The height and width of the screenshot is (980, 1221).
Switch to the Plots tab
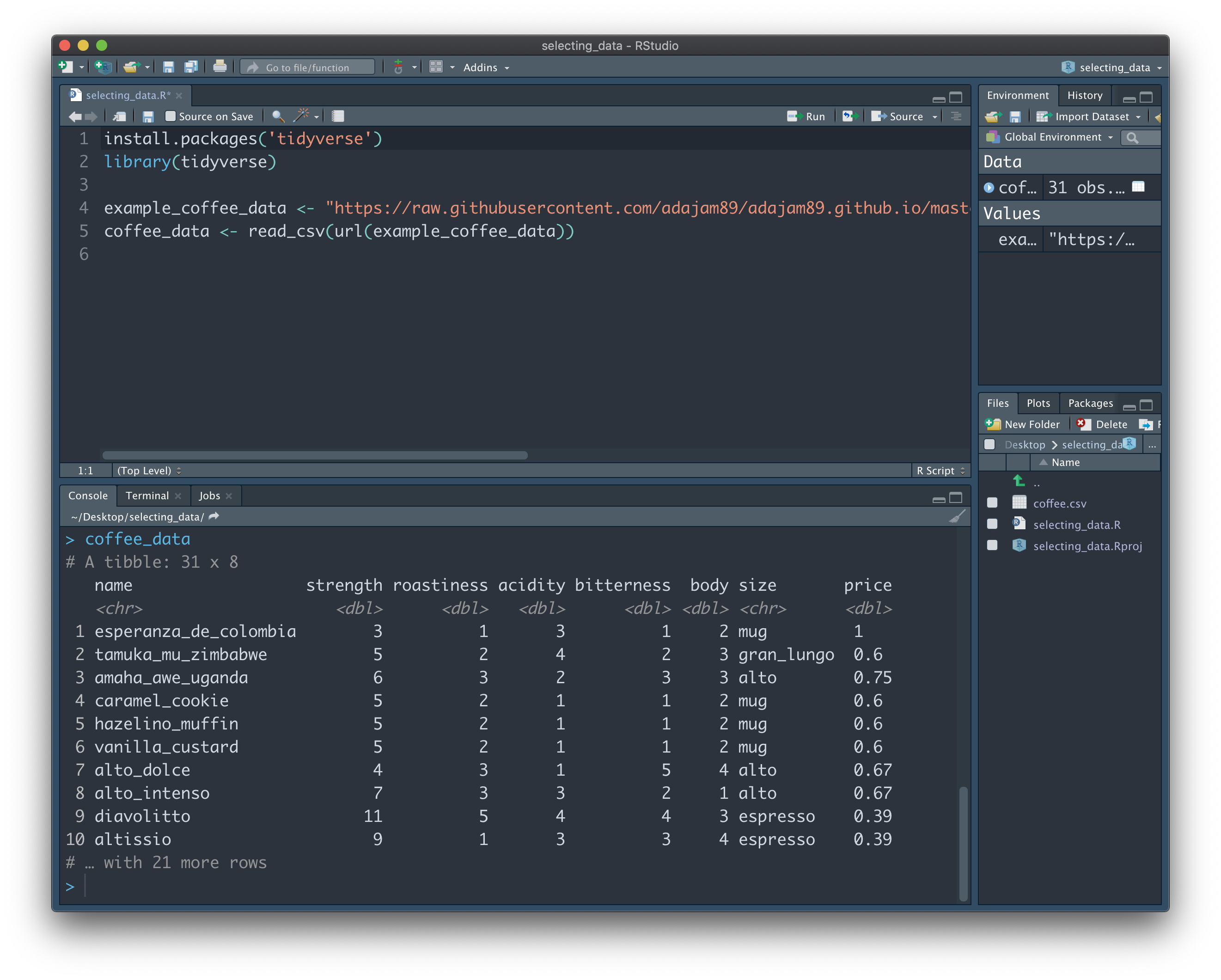click(x=1038, y=404)
